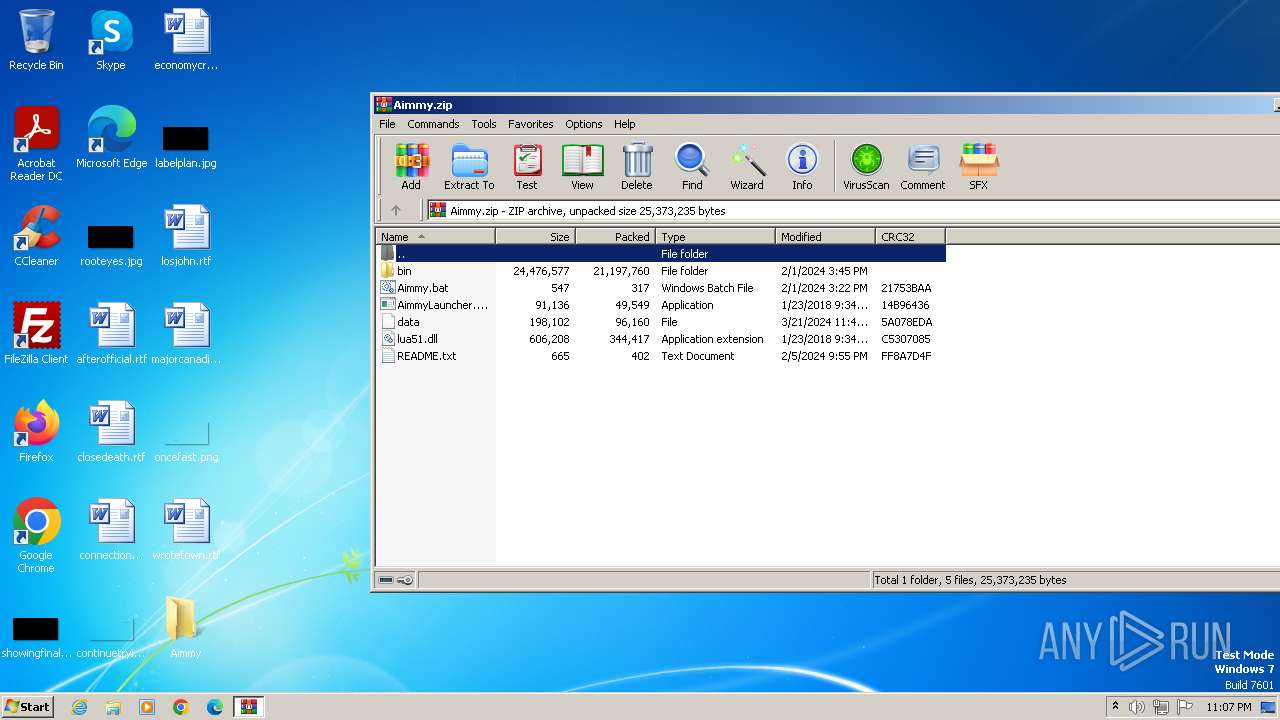Click the volume tray icon

click(1137, 707)
